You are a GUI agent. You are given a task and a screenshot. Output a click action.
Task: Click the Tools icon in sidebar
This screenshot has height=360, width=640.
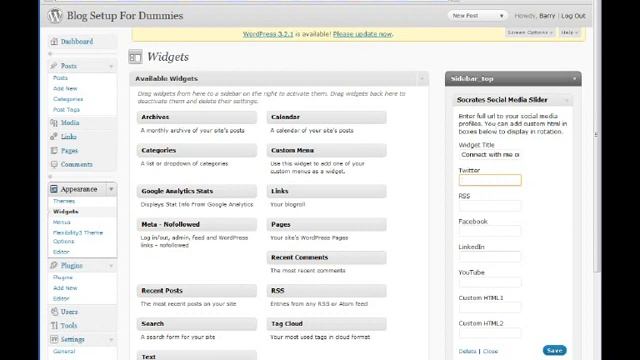(x=54, y=326)
